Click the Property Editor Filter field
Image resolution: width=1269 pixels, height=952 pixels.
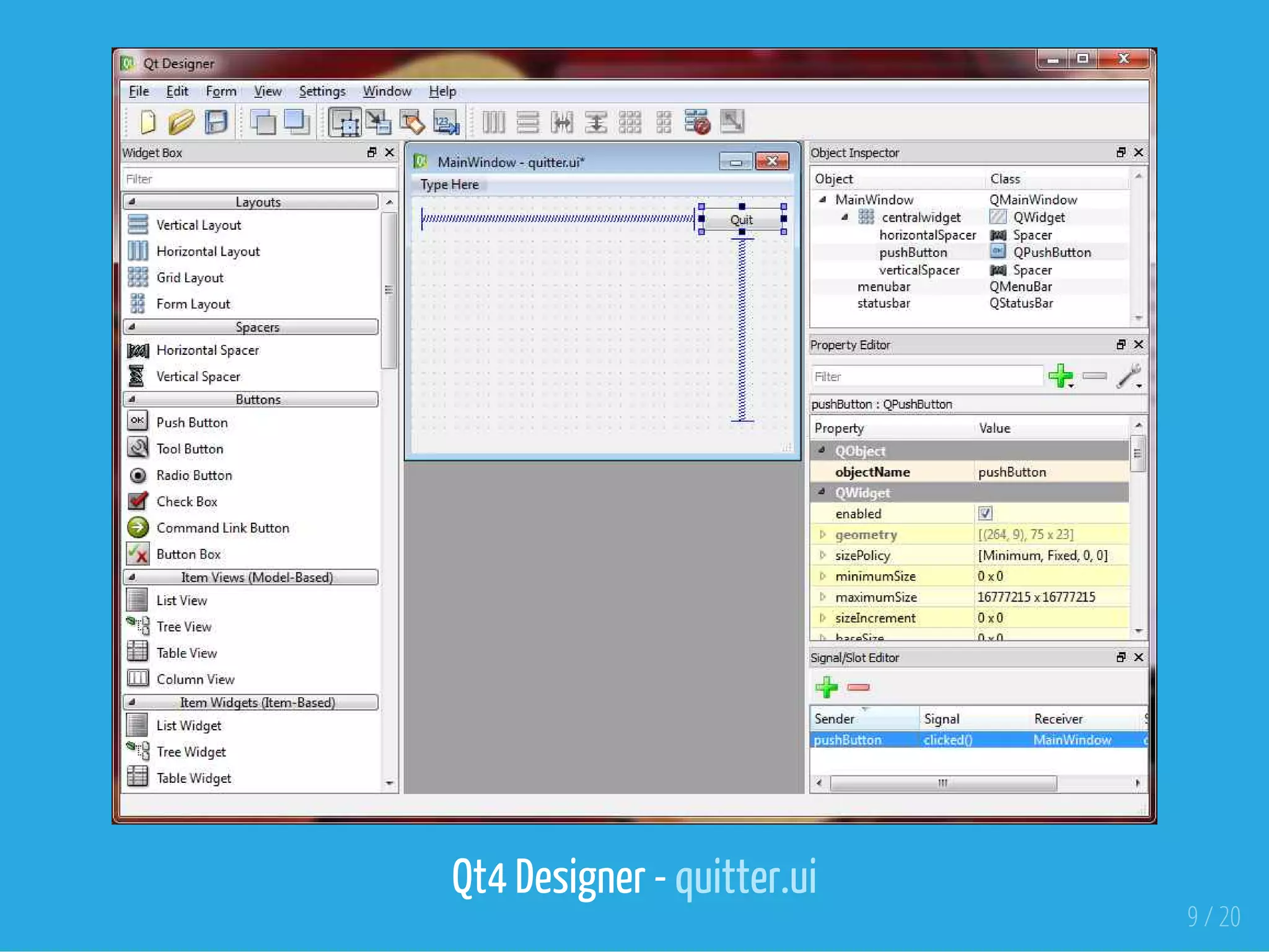click(x=926, y=377)
